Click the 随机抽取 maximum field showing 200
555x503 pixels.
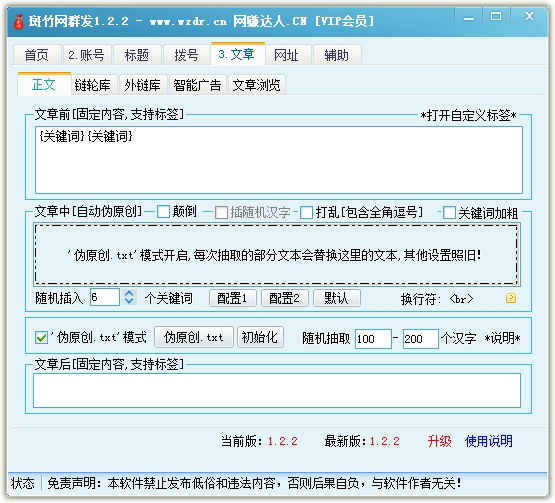pyautogui.click(x=421, y=339)
